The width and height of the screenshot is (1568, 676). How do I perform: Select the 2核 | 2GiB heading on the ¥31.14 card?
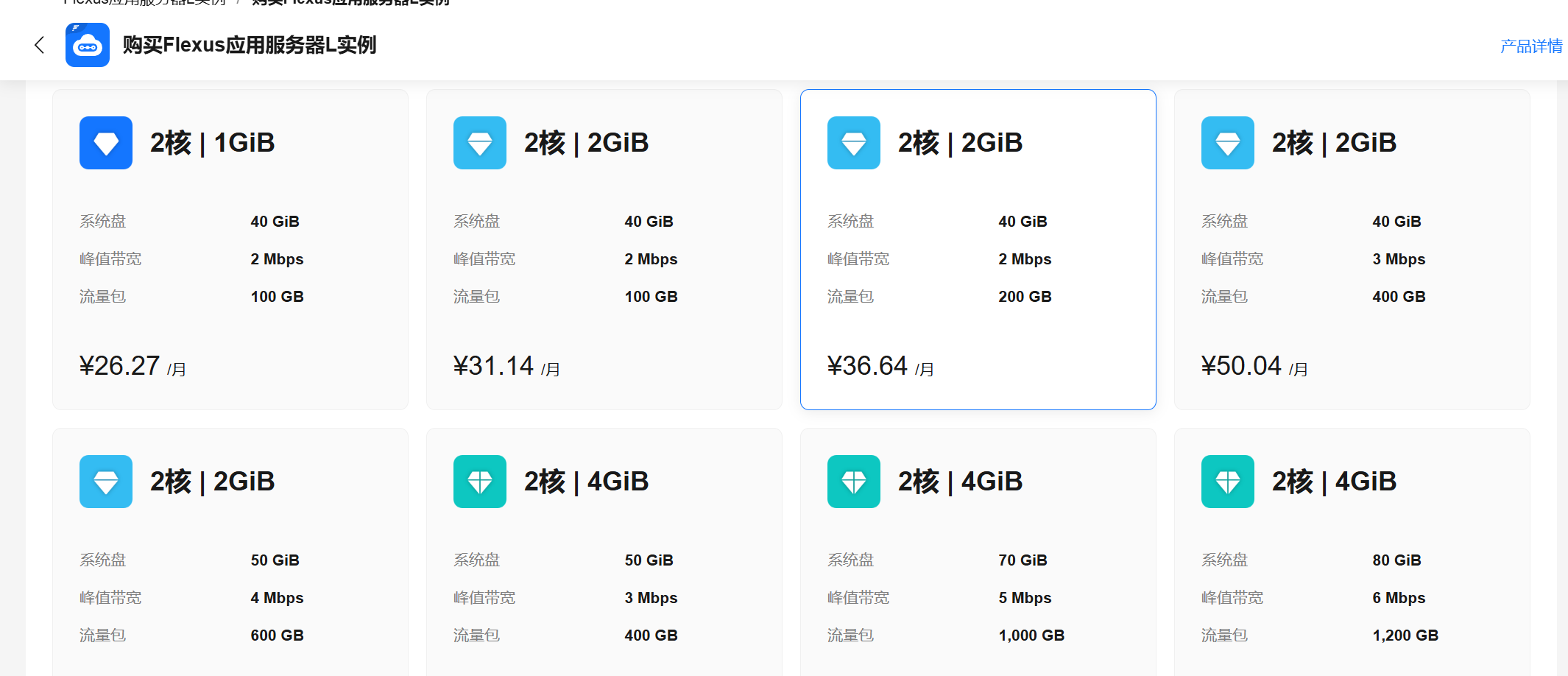click(x=586, y=143)
